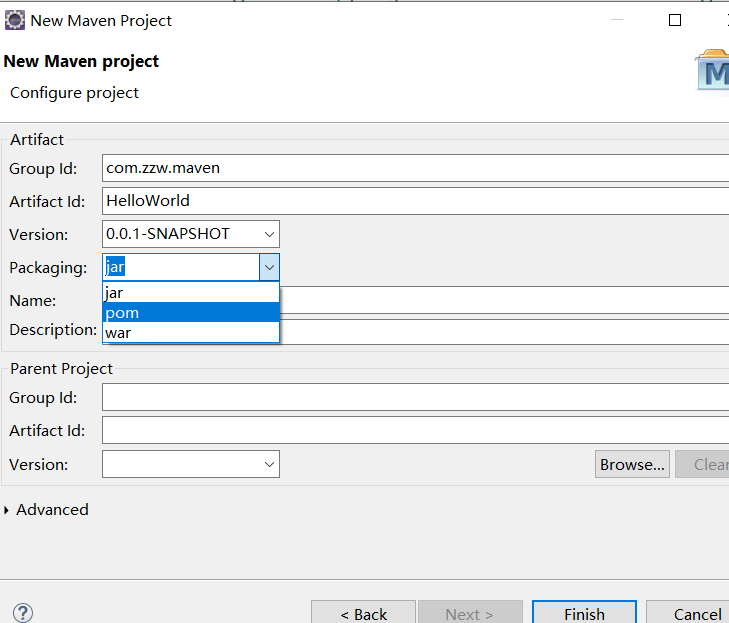This screenshot has width=729, height=623.
Task: Click the disabled Next > button
Action: pyautogui.click(x=470, y=614)
